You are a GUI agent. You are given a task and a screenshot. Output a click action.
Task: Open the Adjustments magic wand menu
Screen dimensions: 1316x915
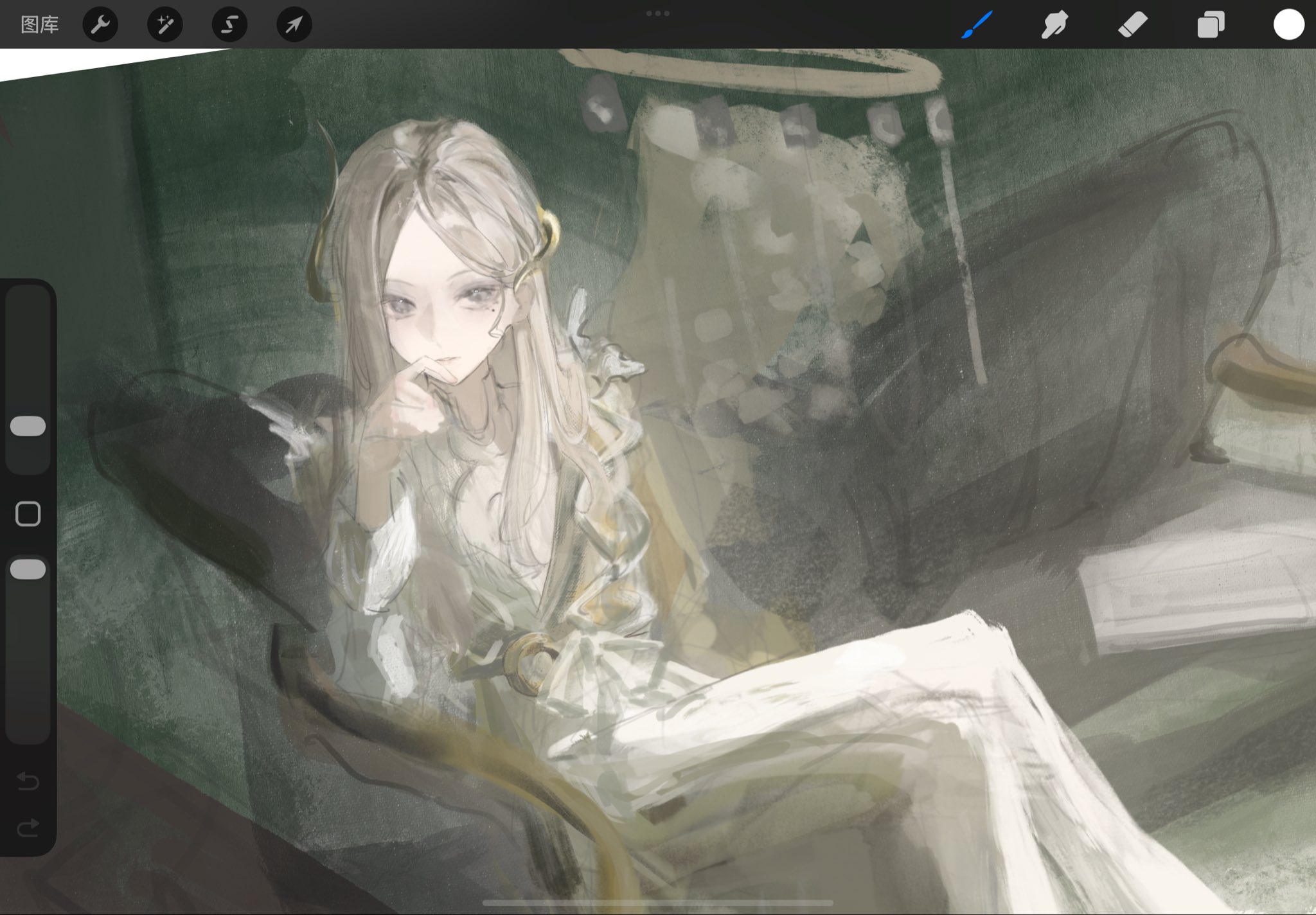click(165, 24)
